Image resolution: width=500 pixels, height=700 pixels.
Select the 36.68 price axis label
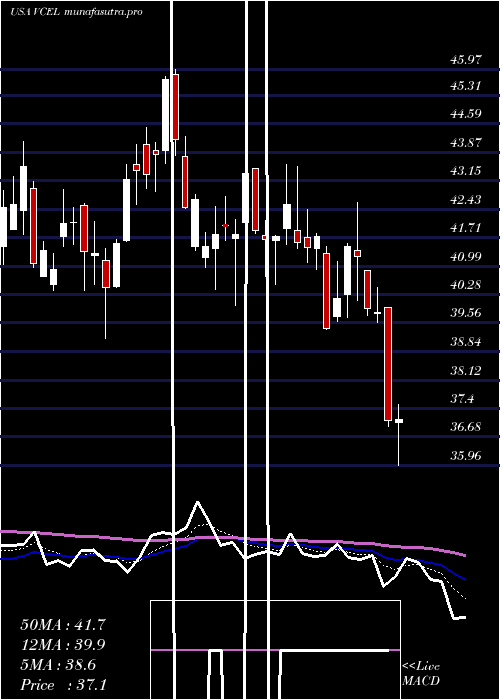(x=465, y=427)
